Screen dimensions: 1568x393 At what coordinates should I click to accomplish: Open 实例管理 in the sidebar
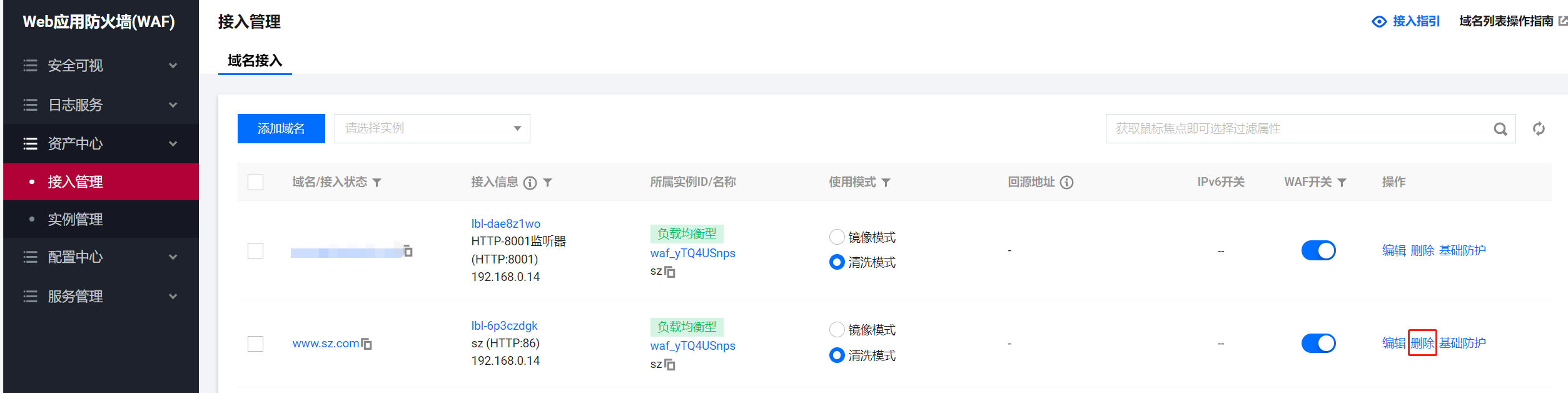click(75, 220)
